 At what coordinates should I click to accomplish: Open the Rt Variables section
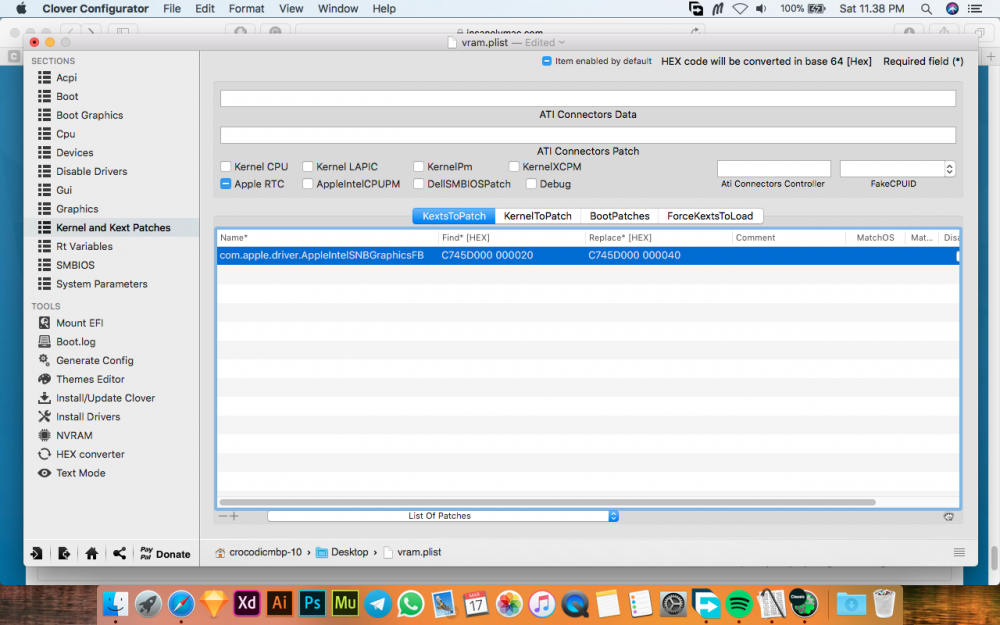click(84, 246)
